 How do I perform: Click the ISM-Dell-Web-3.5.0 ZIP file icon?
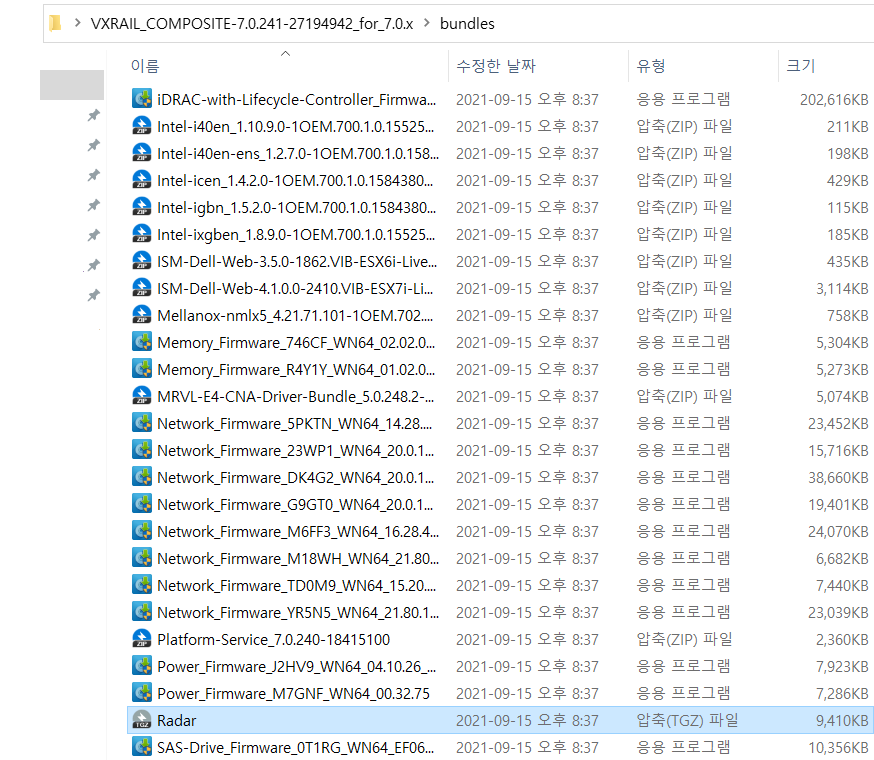click(x=142, y=261)
